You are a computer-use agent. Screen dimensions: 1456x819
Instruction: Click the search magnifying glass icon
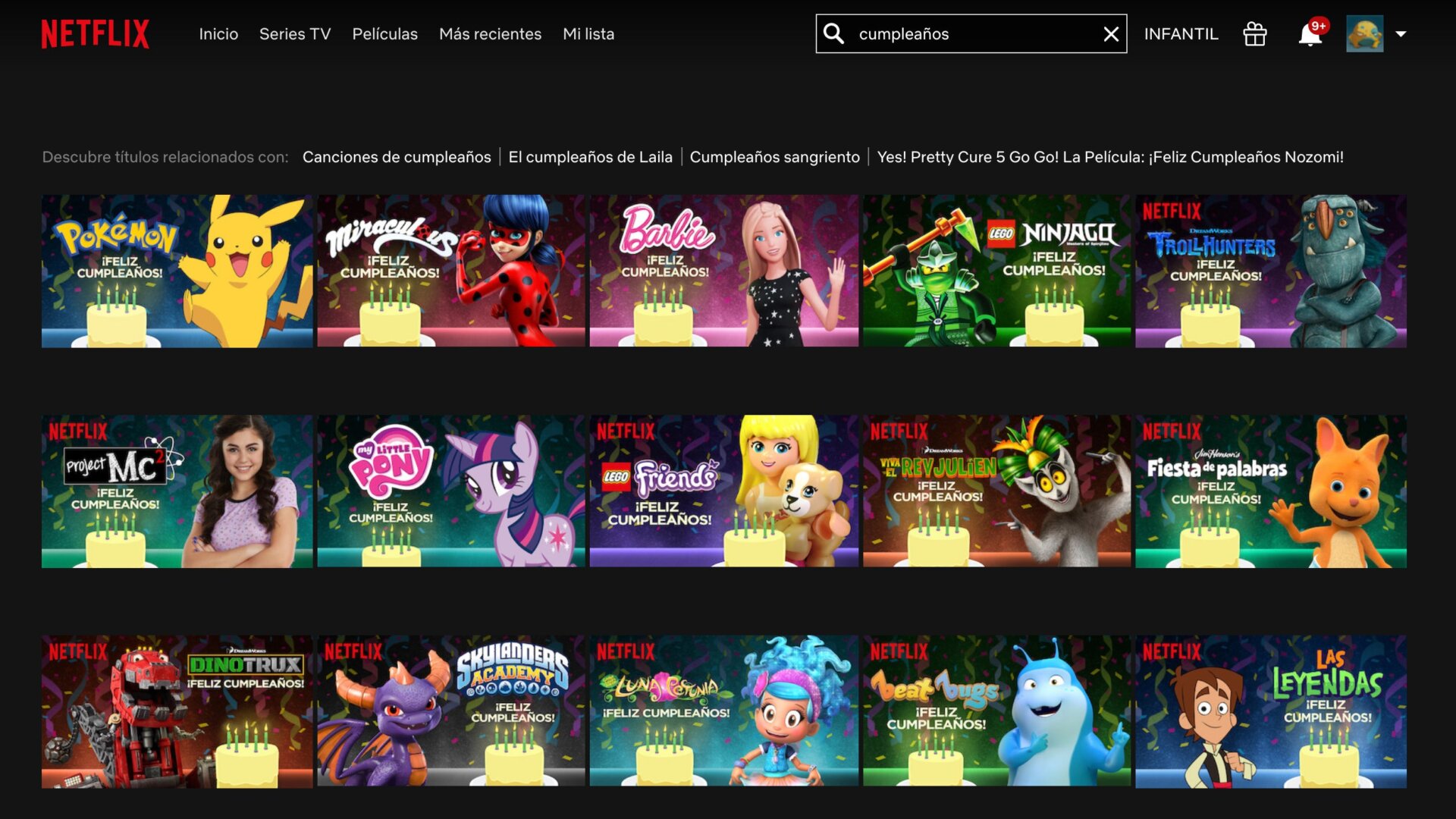[x=833, y=34]
